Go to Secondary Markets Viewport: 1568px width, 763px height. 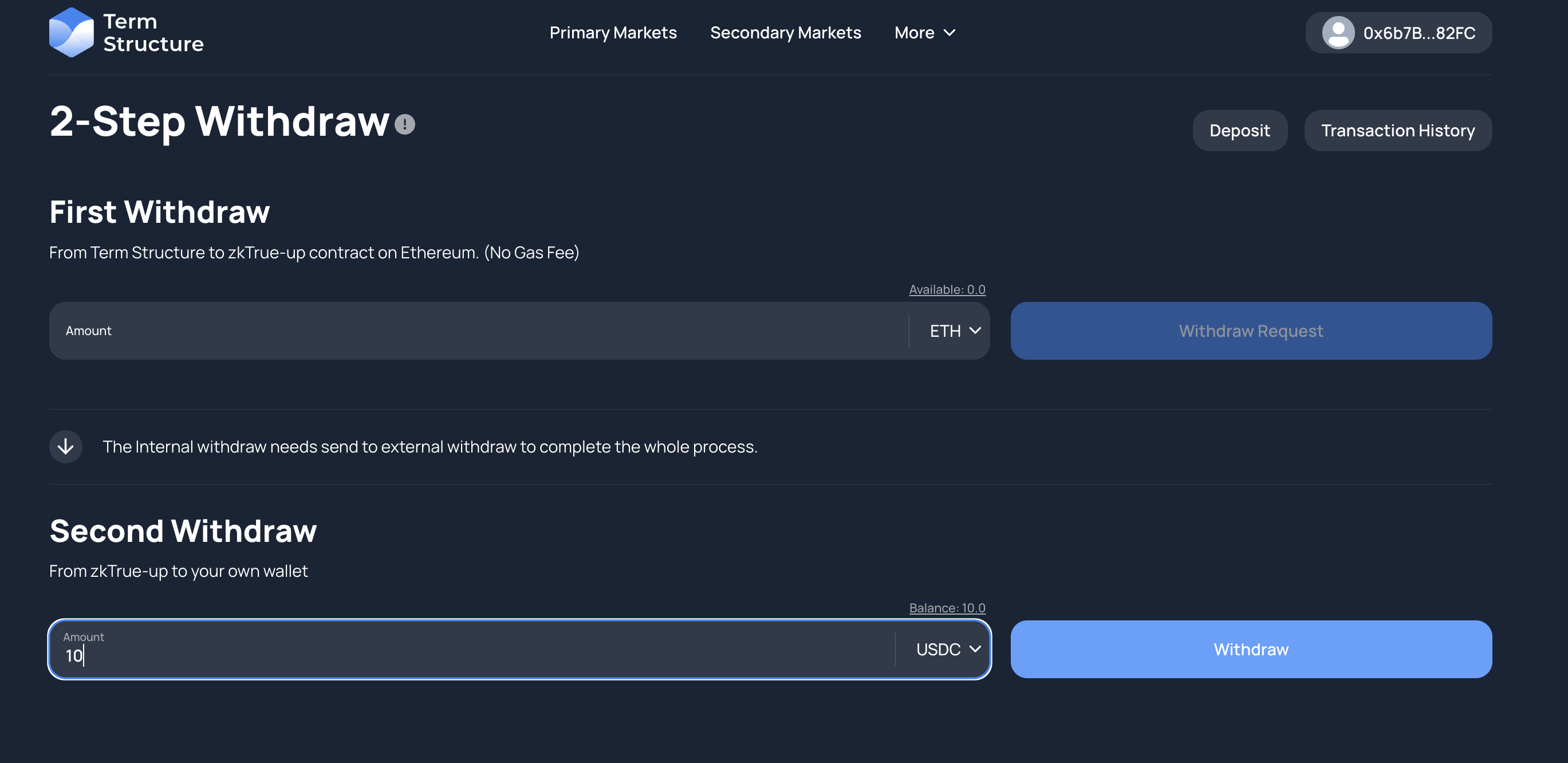785,33
